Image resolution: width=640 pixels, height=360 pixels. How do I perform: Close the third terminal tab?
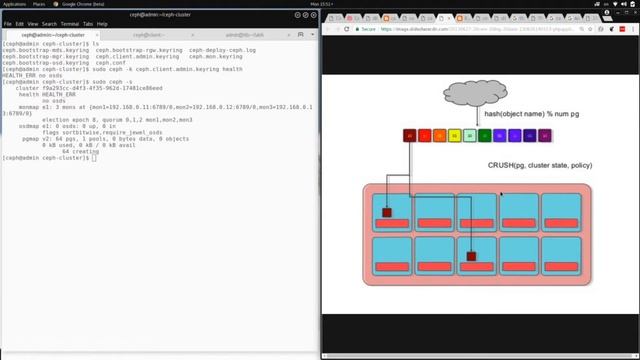click(x=289, y=35)
